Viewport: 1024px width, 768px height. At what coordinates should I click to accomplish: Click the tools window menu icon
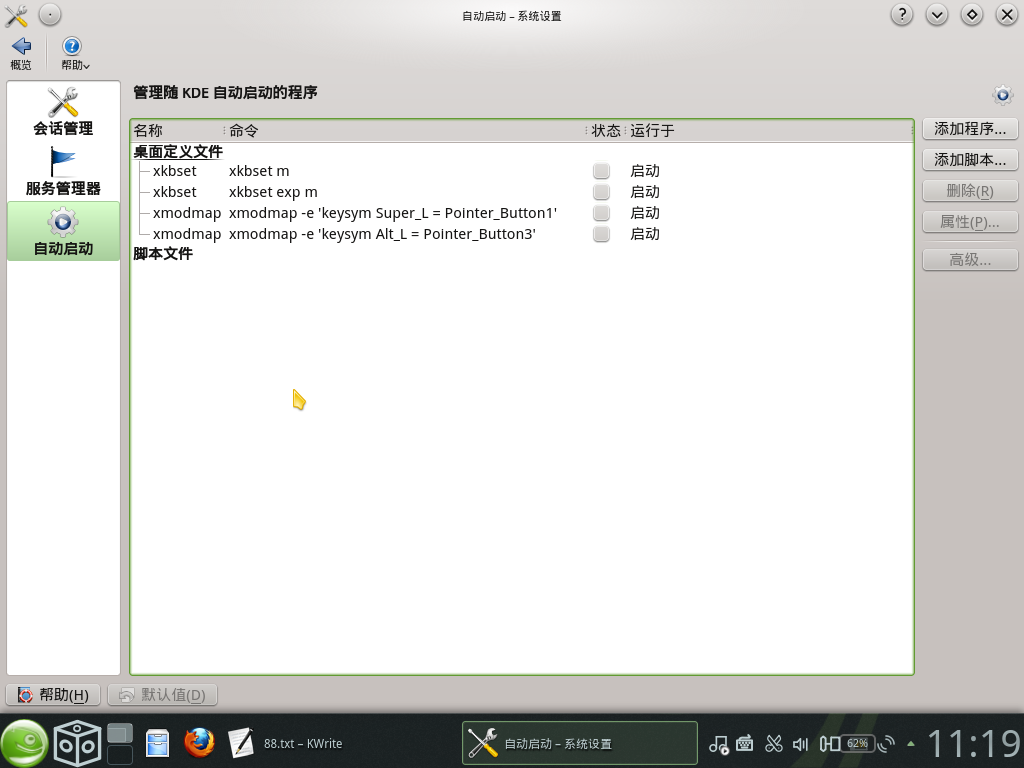[16, 15]
